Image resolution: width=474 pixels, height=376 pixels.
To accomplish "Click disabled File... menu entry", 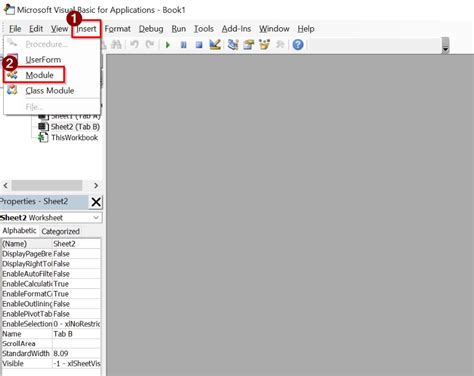I will pos(34,107).
